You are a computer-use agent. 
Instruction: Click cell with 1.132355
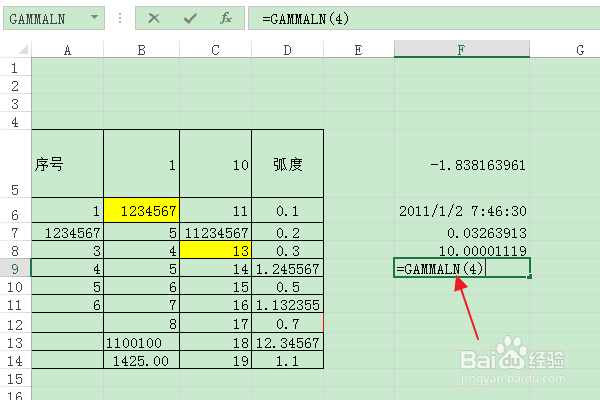[287, 304]
